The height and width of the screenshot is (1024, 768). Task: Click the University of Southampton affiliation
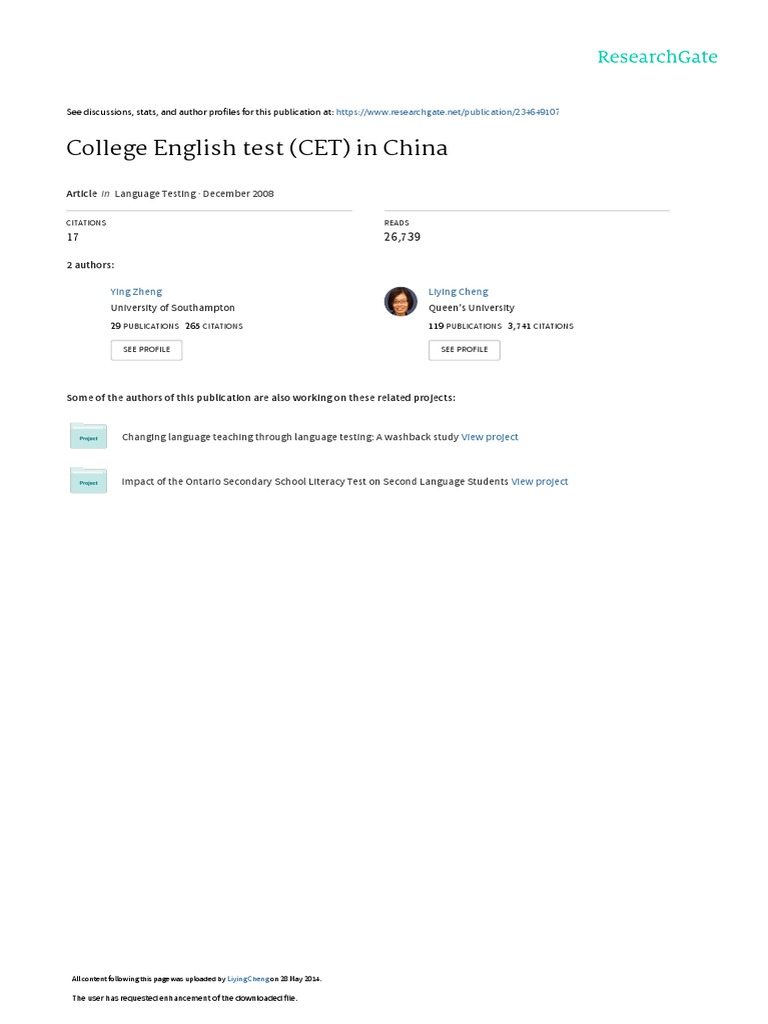click(172, 308)
